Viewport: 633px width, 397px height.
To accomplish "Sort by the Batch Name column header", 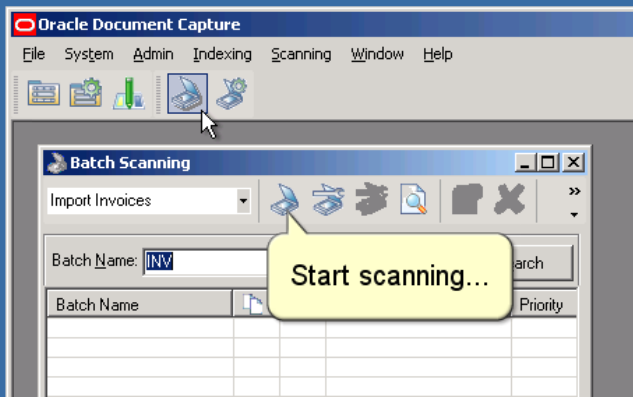I will (139, 304).
